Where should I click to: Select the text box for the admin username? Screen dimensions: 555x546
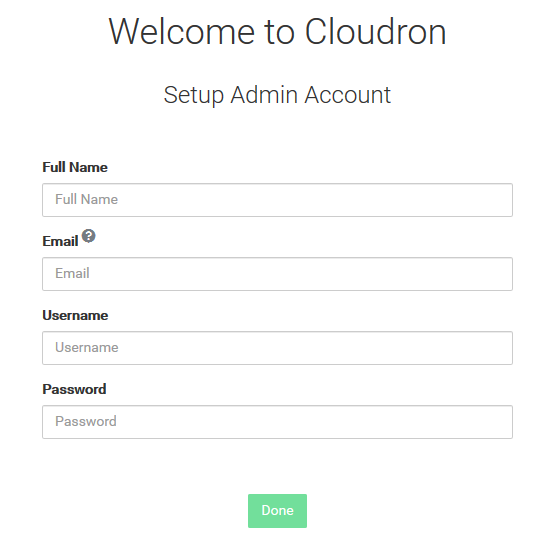277,348
